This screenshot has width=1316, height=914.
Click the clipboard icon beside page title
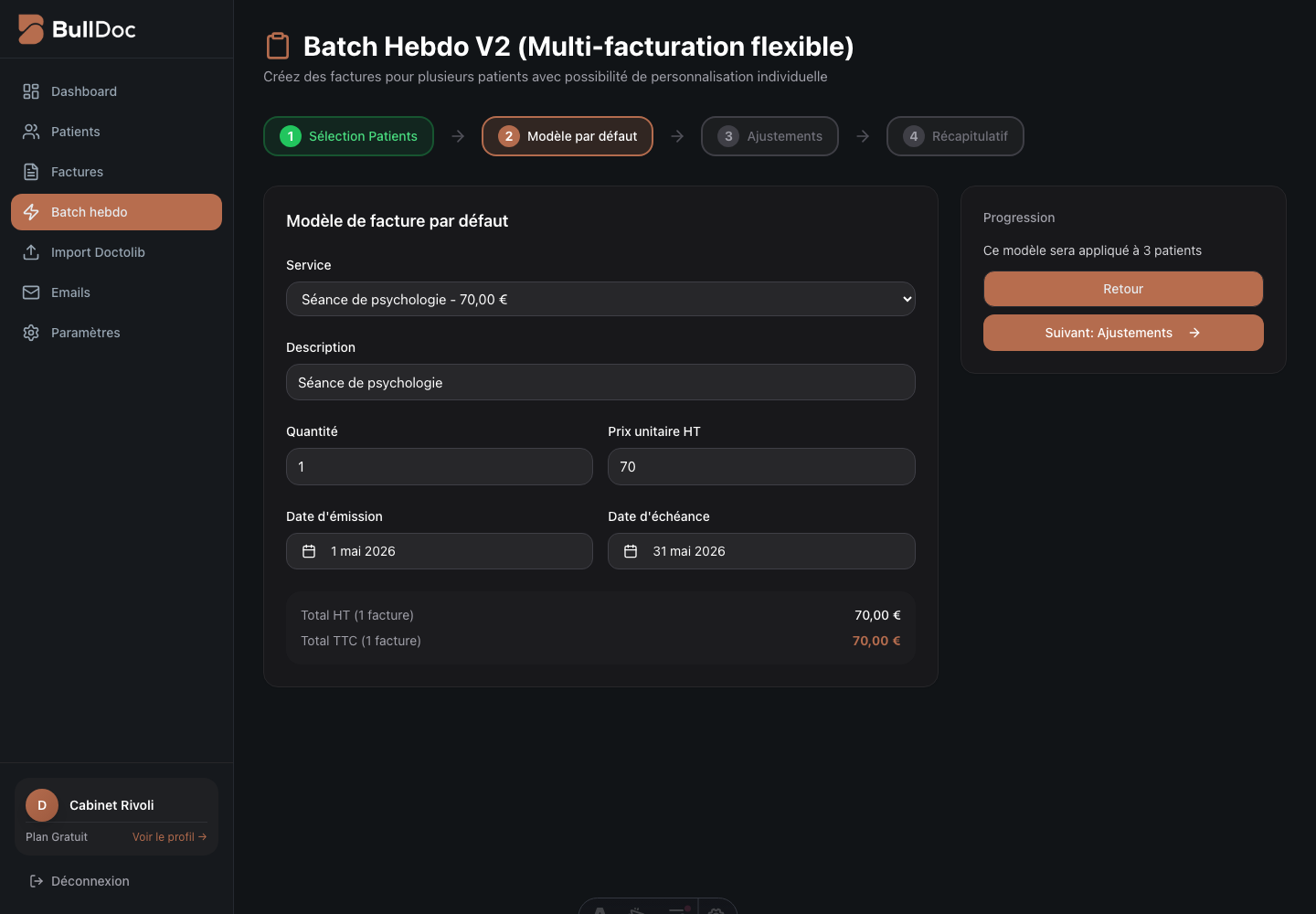point(278,46)
